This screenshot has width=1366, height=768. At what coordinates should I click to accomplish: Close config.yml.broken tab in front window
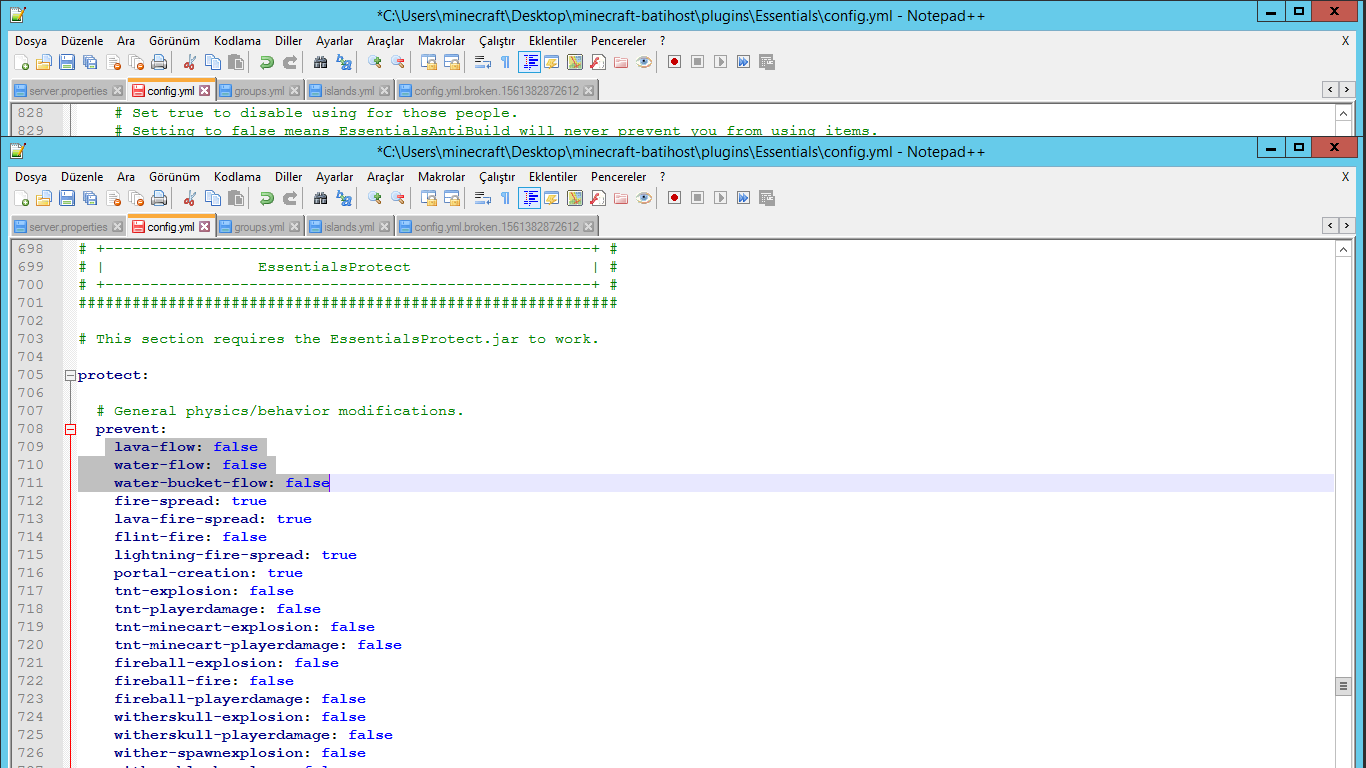(x=588, y=227)
